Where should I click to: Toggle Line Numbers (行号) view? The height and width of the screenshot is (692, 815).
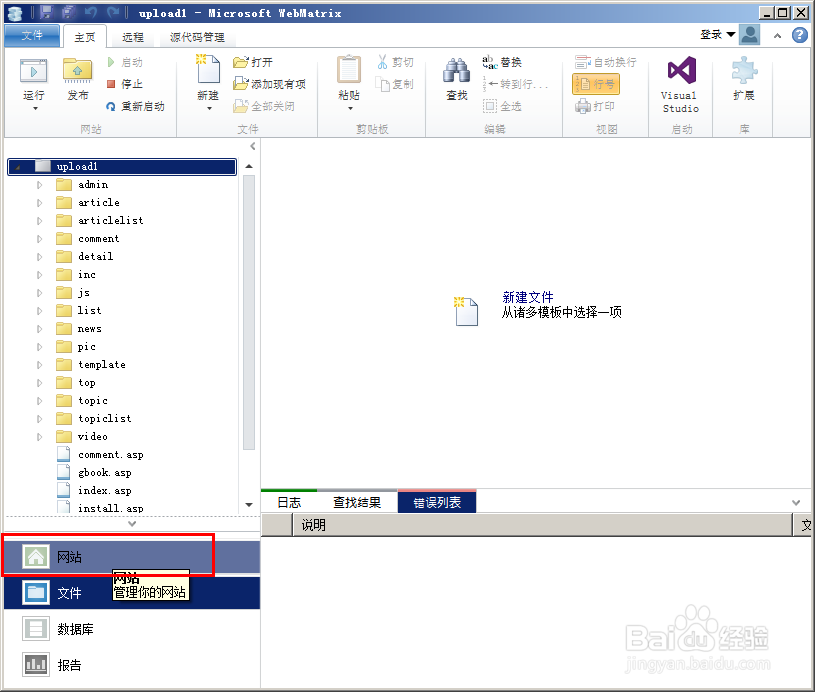(596, 84)
